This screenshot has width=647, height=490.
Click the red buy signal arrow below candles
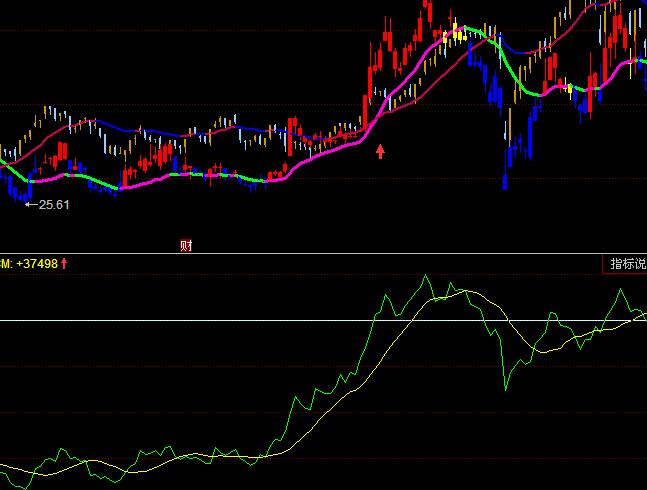click(380, 151)
